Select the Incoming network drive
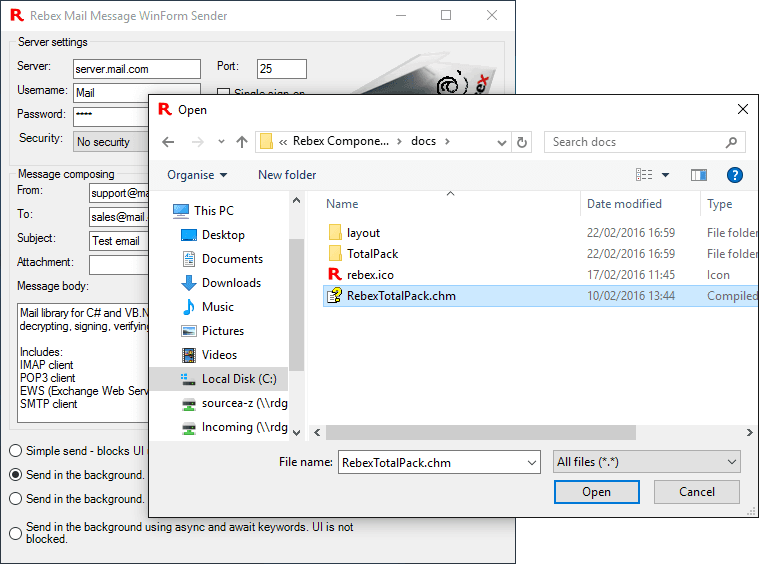 tap(244, 427)
